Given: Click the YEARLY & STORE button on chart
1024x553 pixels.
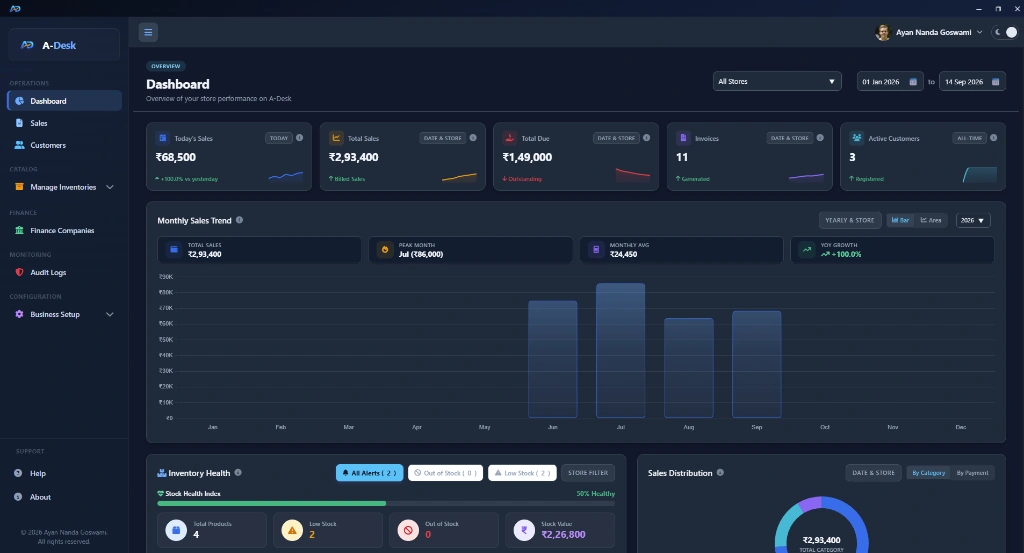Looking at the screenshot, I should [x=850, y=221].
